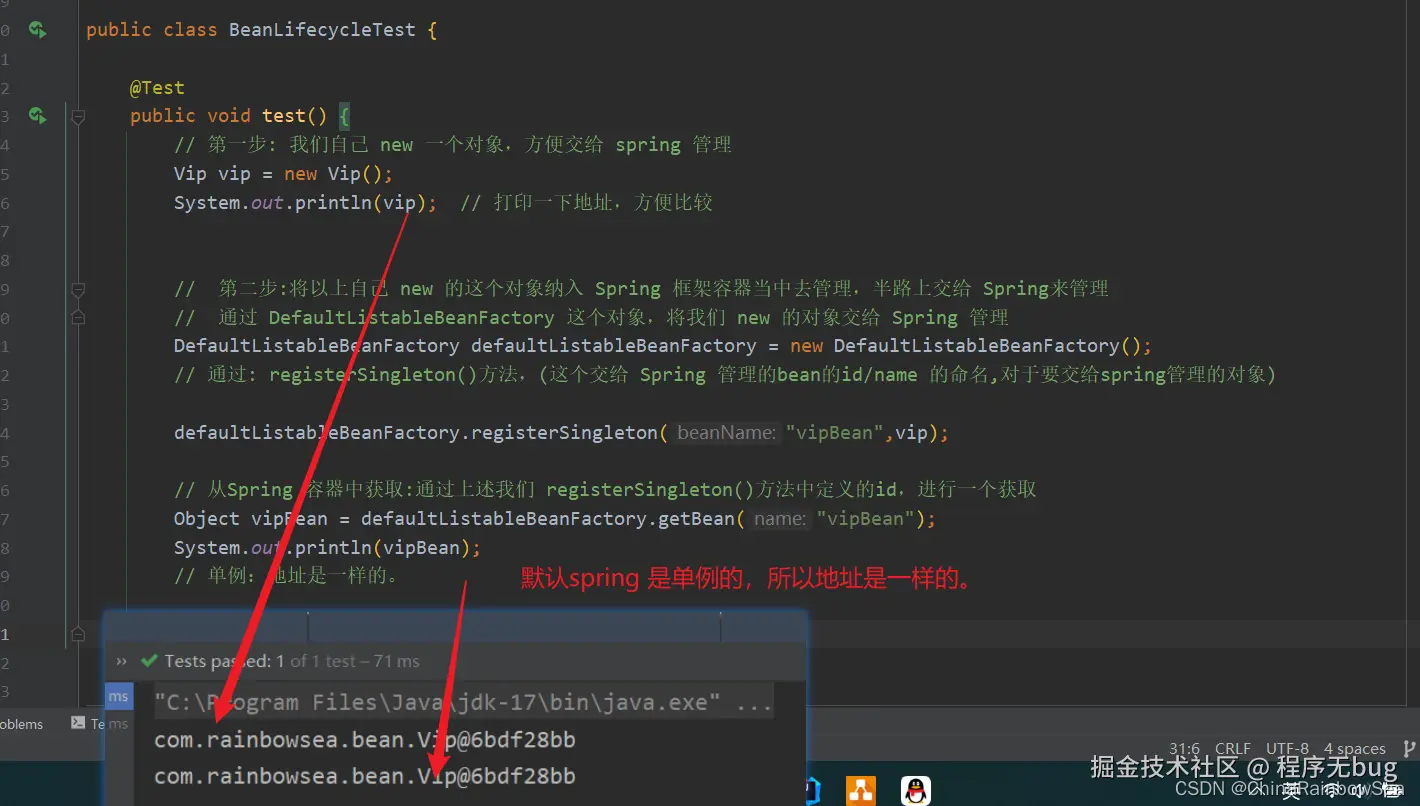Click the comment 打印一下地址,方便比较
Screen dimensions: 1420x806
pos(586,202)
